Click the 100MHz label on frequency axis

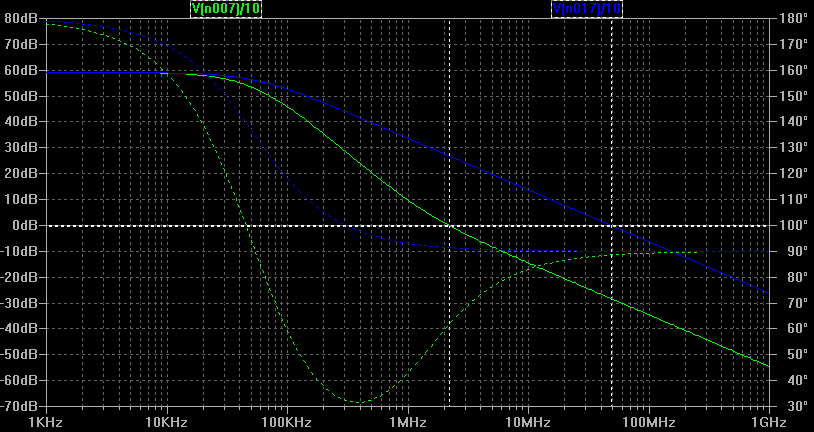648,423
